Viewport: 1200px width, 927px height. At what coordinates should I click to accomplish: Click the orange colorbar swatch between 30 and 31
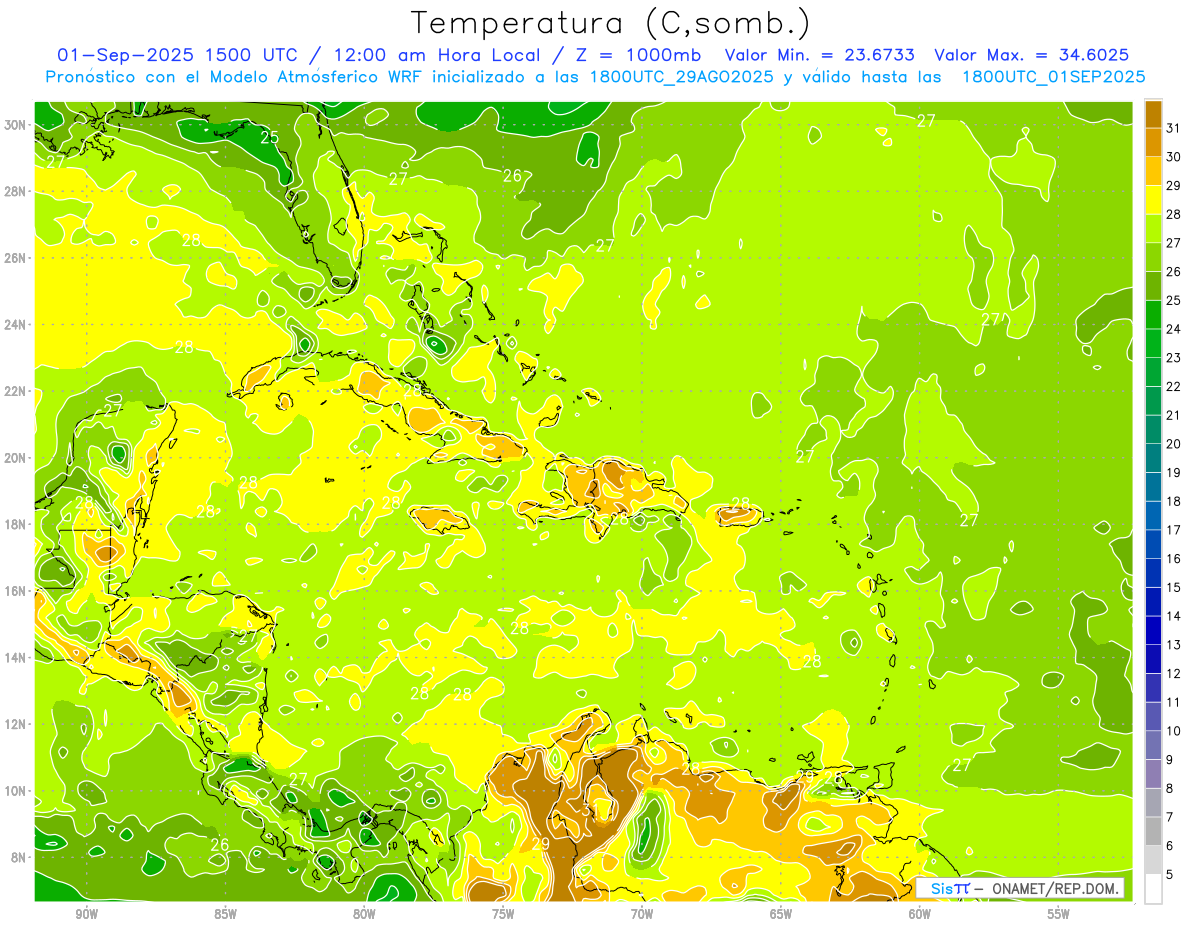1154,142
